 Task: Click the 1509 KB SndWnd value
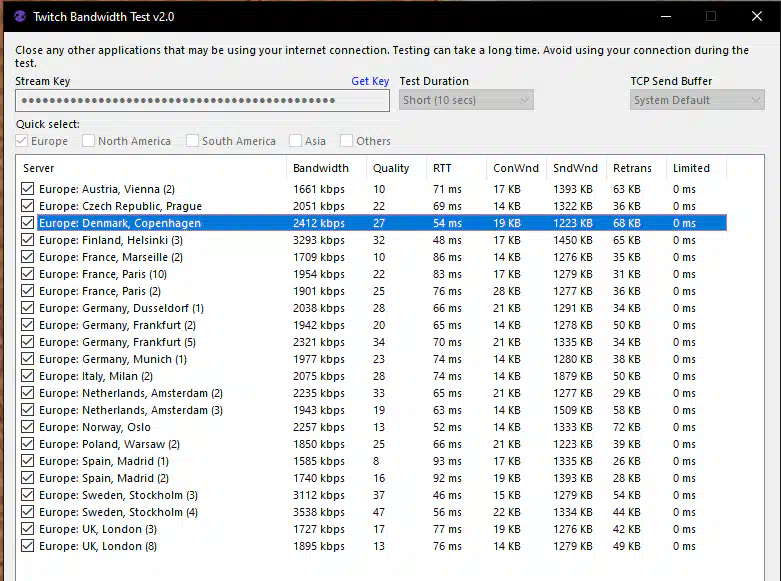[573, 410]
